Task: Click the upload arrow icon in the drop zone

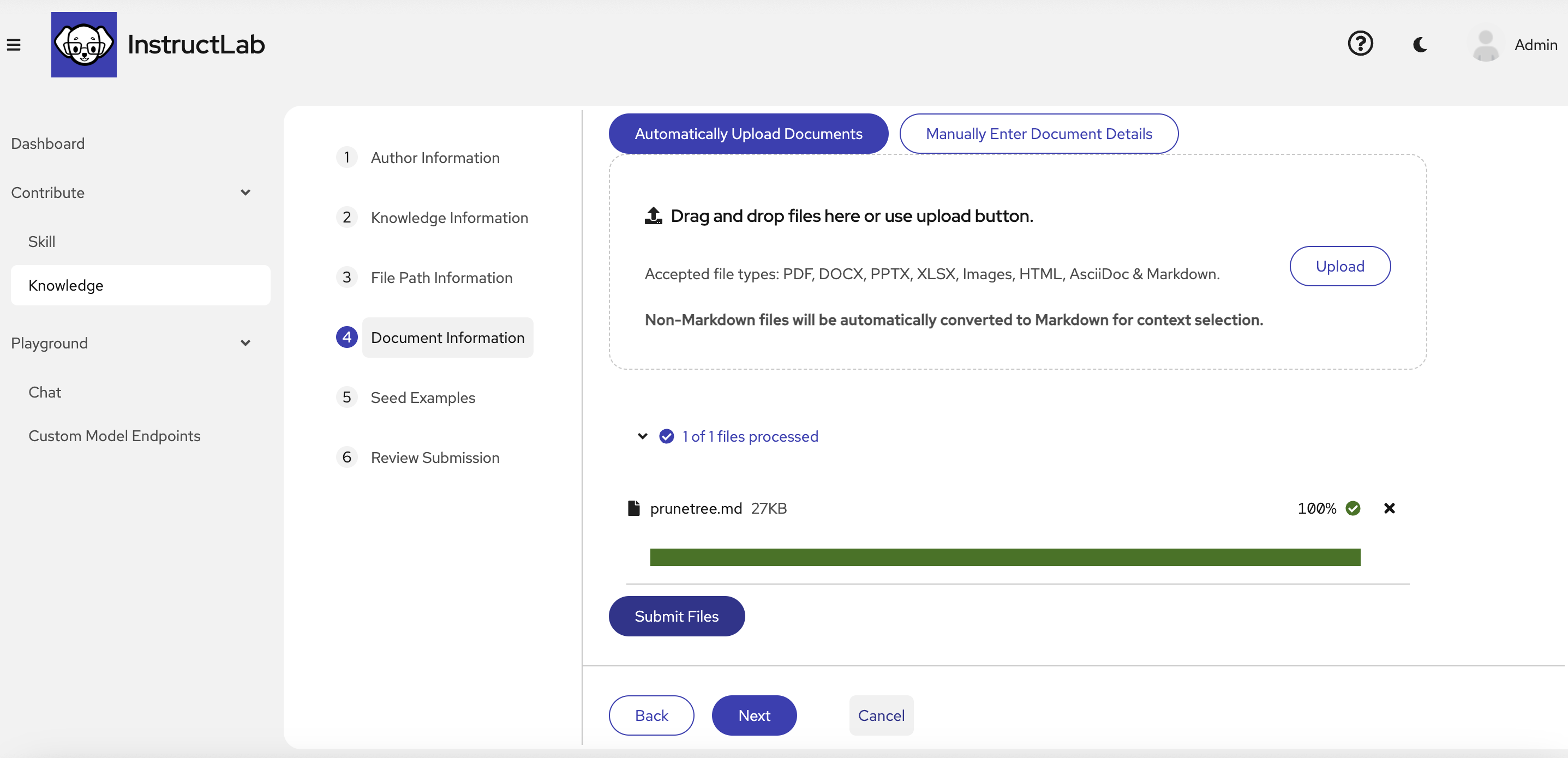Action: pos(653,215)
